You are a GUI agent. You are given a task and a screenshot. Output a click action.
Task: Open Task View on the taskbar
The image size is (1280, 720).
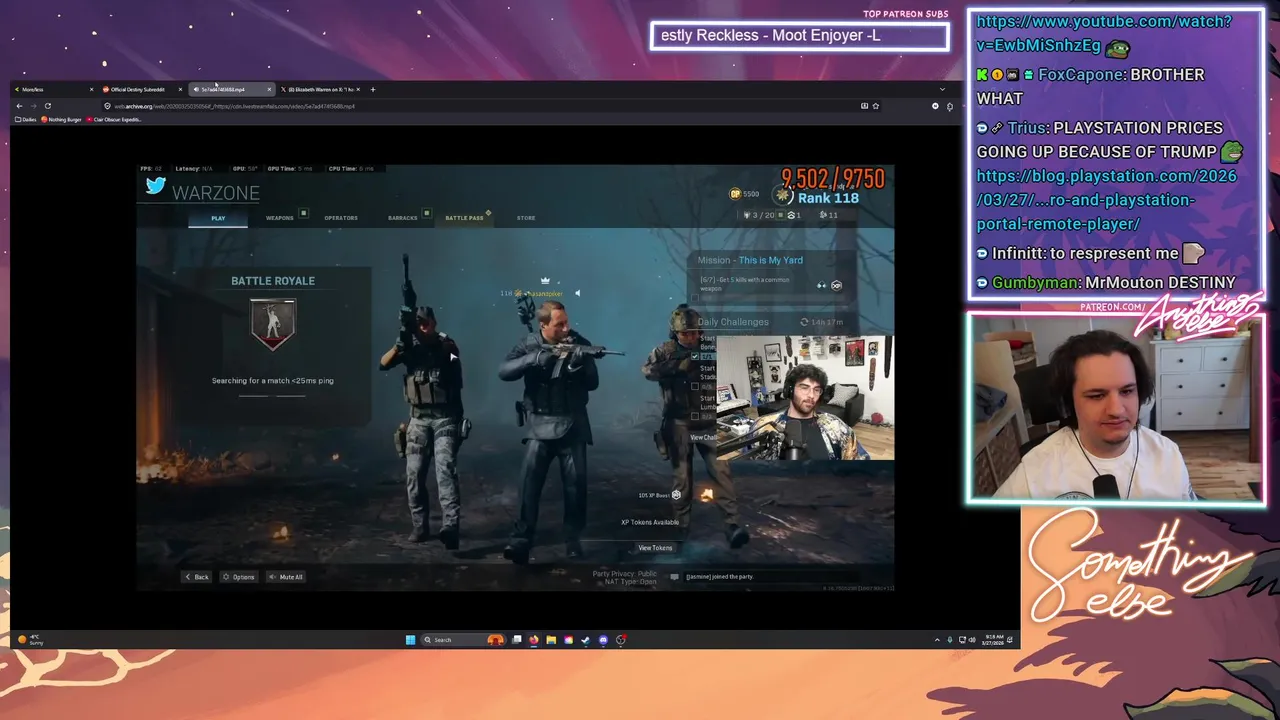point(517,640)
